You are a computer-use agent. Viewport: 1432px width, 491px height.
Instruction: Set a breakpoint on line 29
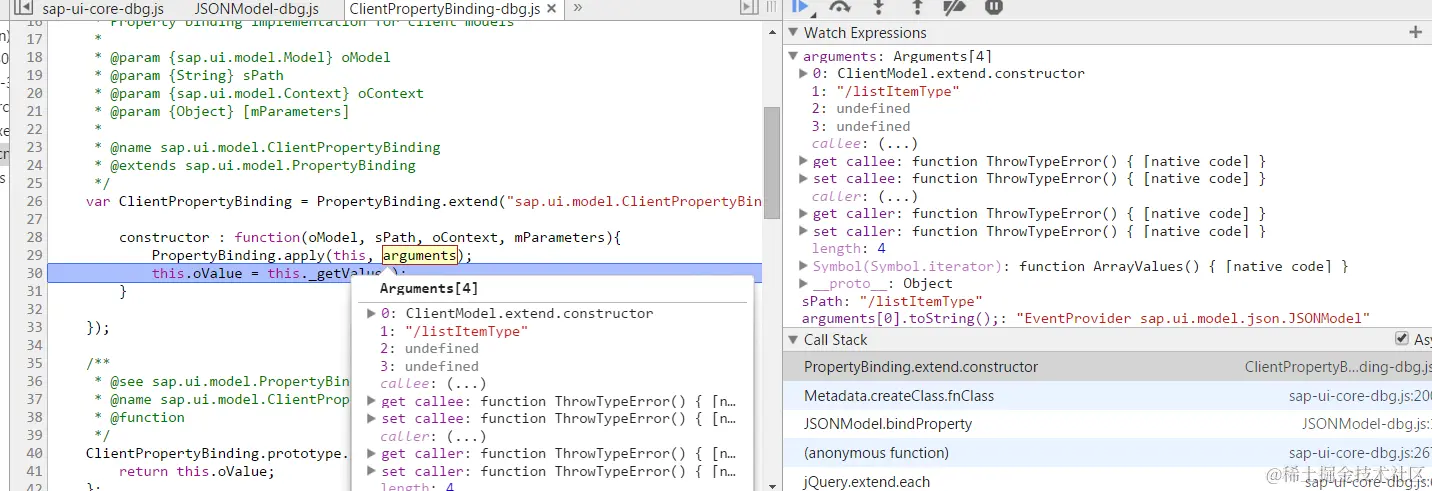pos(35,255)
